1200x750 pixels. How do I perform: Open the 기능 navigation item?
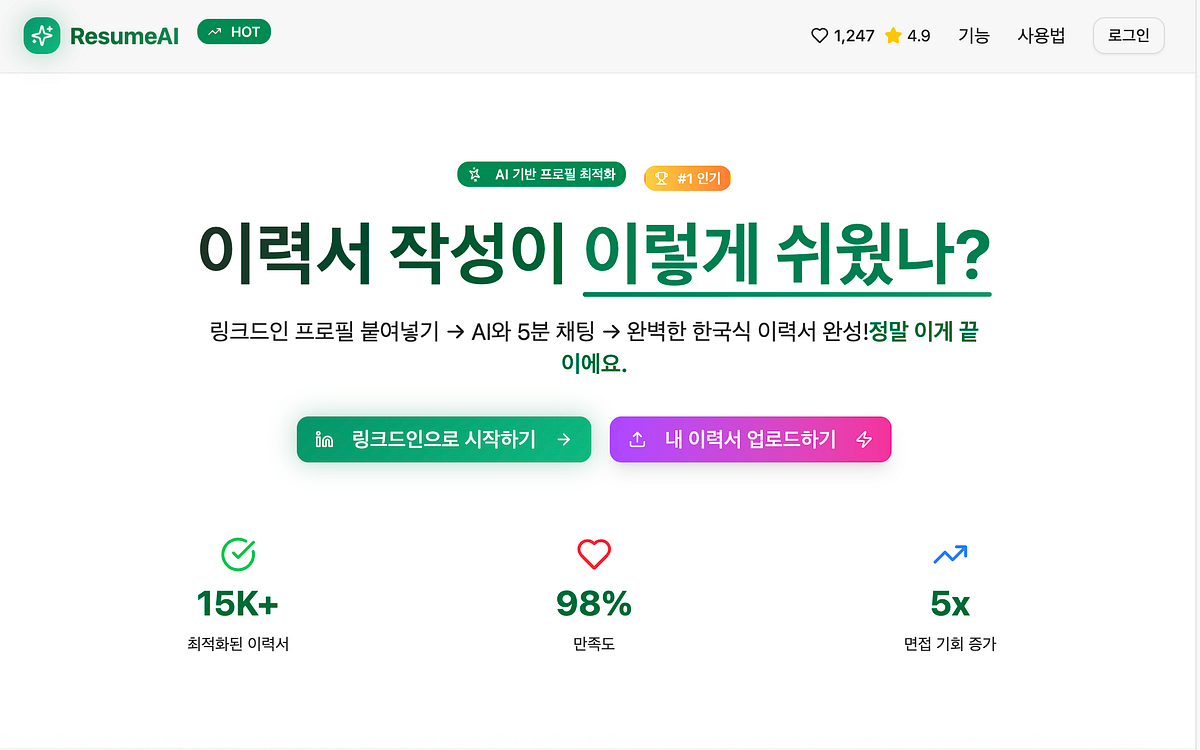(974, 35)
